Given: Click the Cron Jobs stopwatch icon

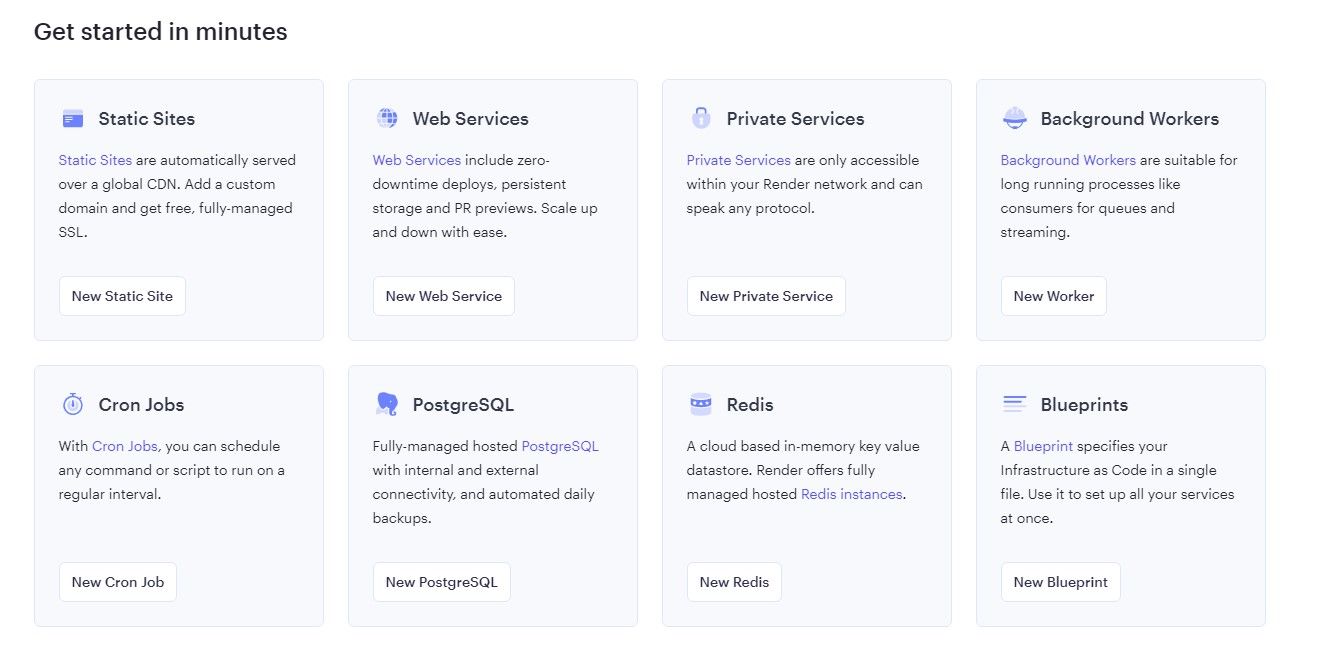Looking at the screenshot, I should pyautogui.click(x=72, y=404).
